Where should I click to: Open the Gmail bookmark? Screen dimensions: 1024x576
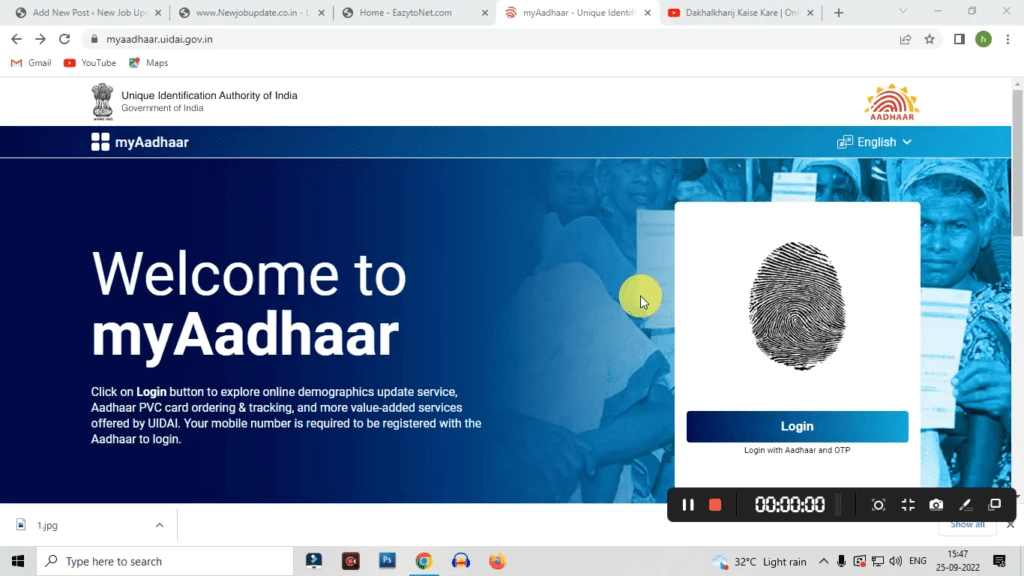pos(31,63)
